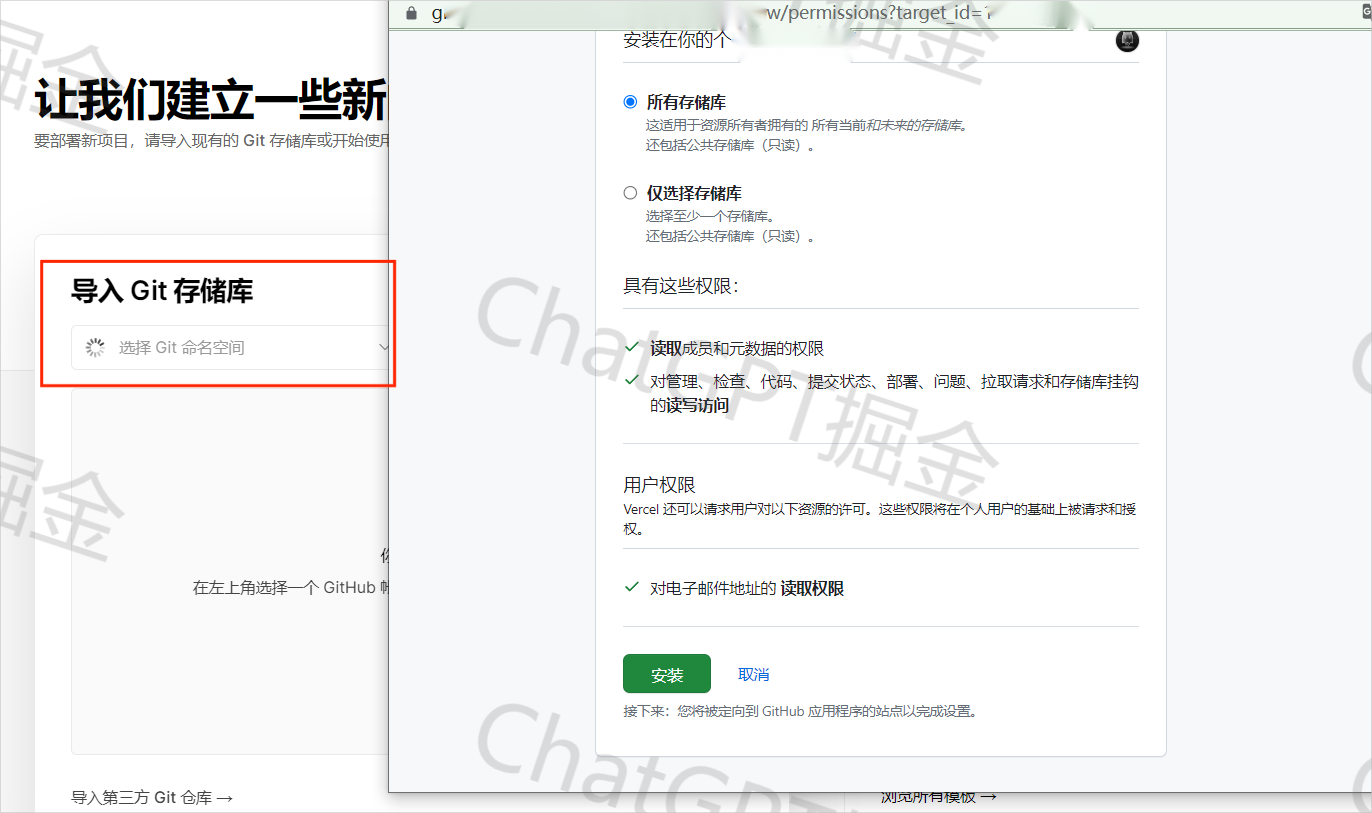Click the 读写访问 permission text
The height and width of the screenshot is (813, 1372).
697,405
